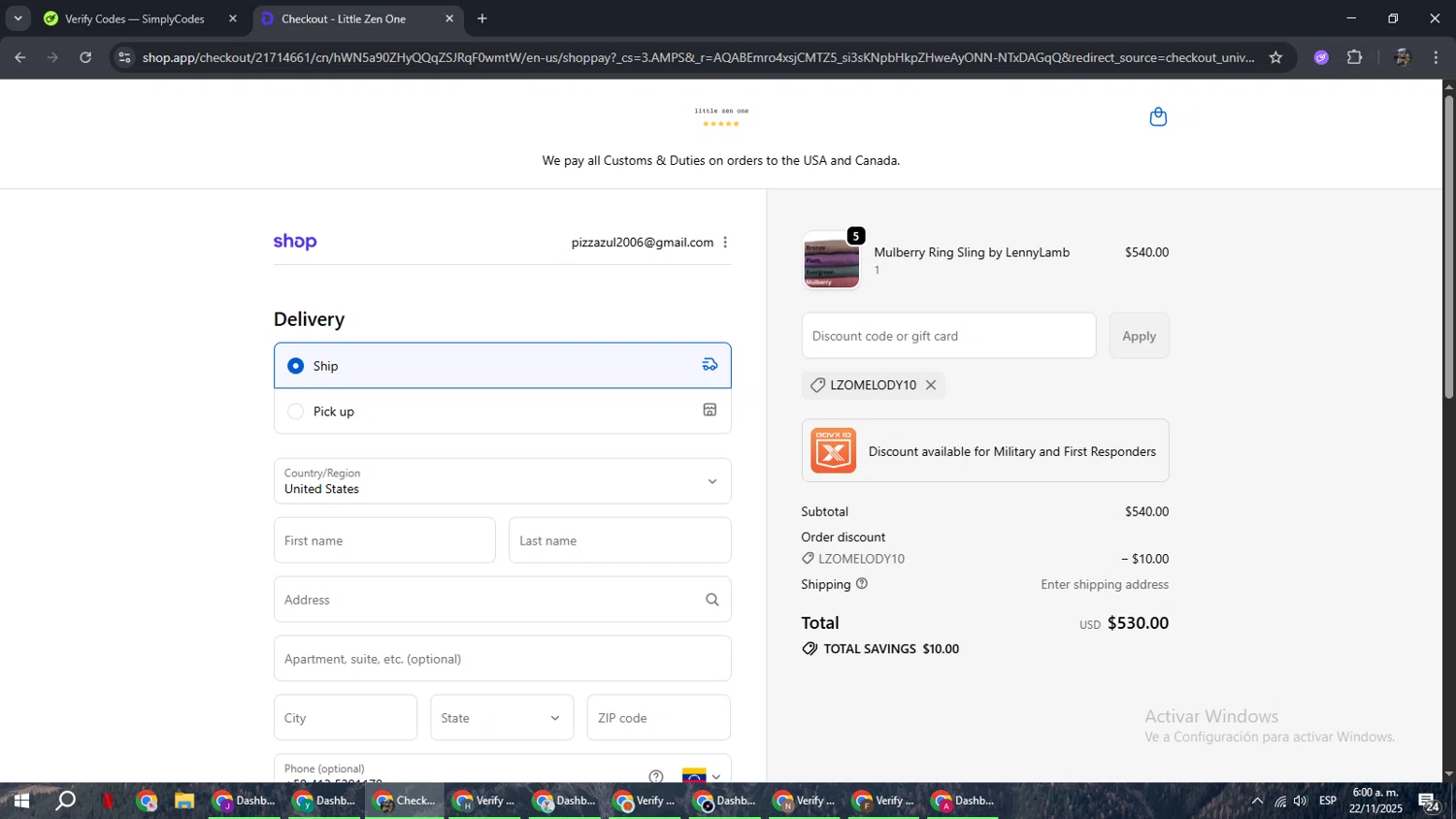Image resolution: width=1456 pixels, height=819 pixels.
Task: Open the phone country flag dropdown
Action: [702, 776]
